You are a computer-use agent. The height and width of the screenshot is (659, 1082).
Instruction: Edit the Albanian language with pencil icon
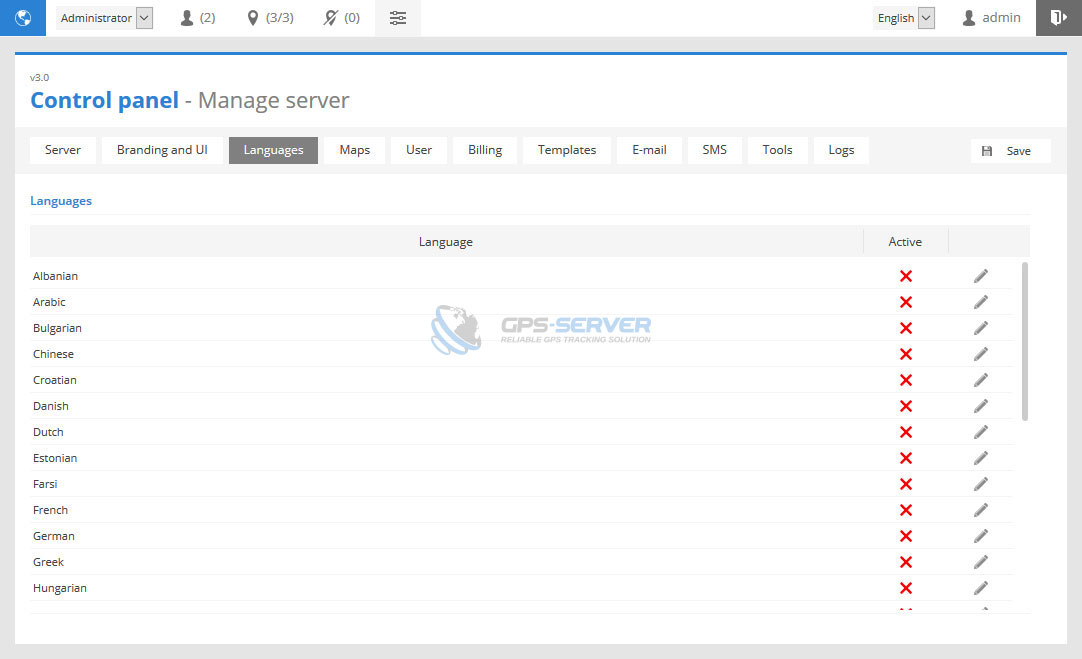click(981, 276)
